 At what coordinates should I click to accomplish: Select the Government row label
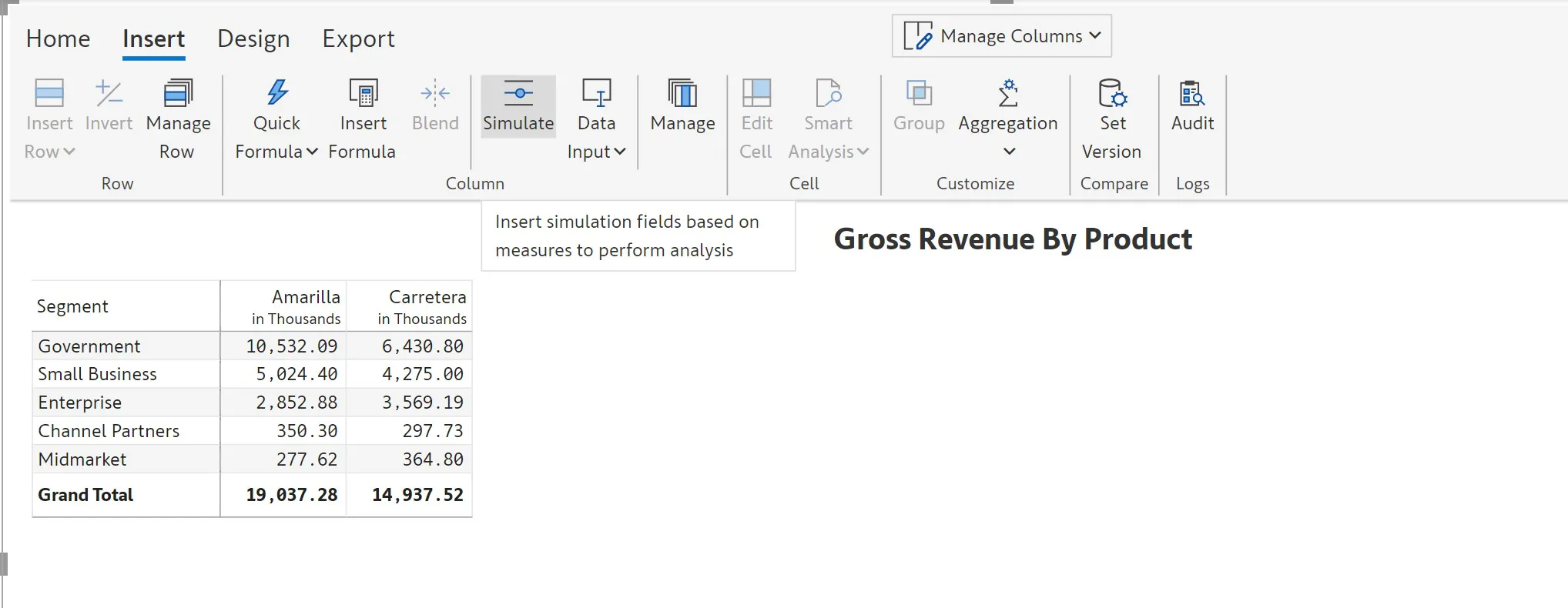(89, 346)
